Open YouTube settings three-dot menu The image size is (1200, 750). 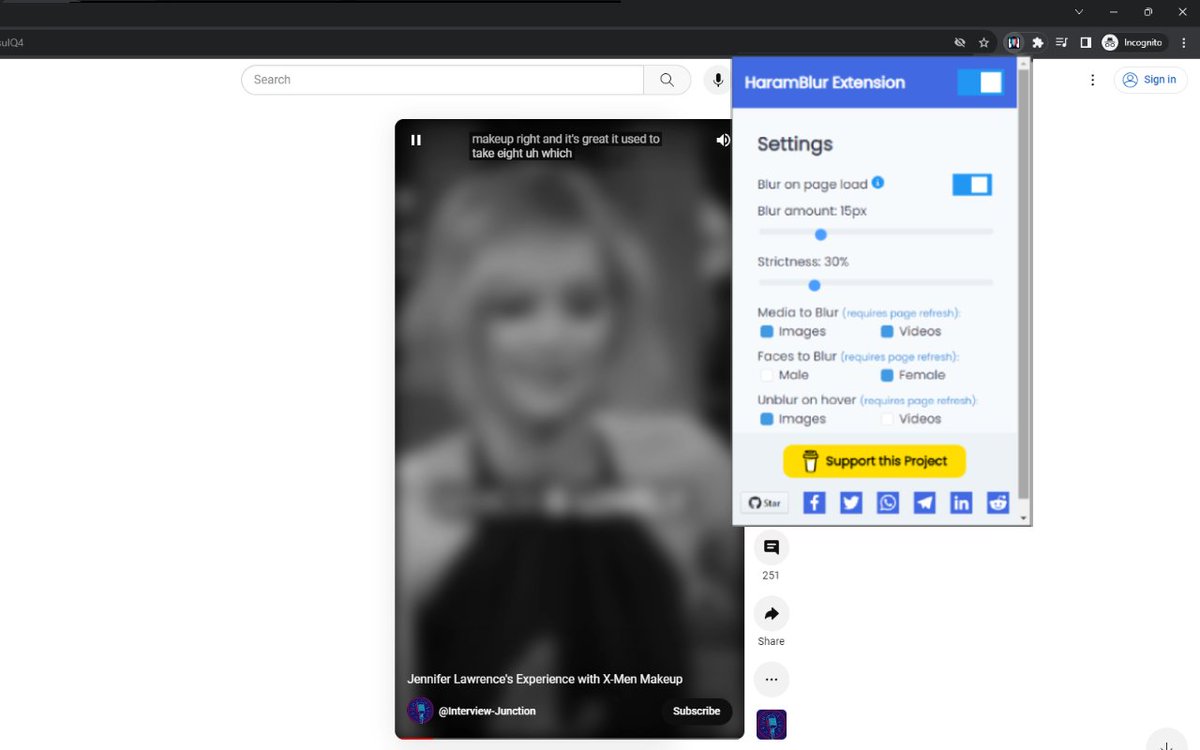click(1092, 80)
